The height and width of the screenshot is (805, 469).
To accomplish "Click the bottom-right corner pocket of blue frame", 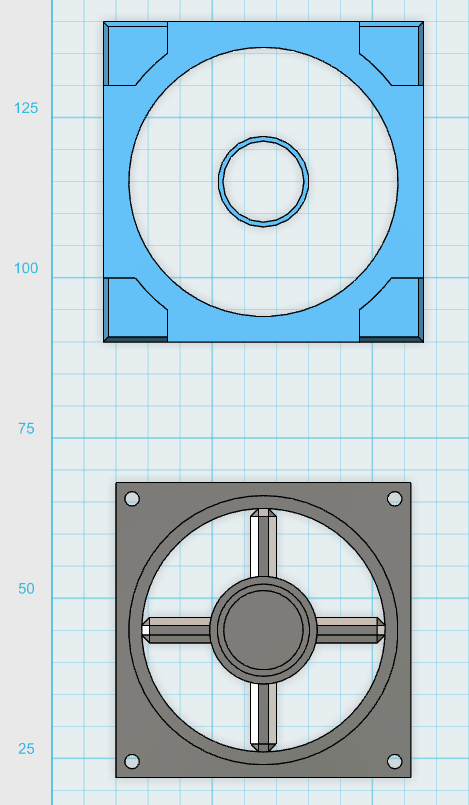I will [x=394, y=312].
